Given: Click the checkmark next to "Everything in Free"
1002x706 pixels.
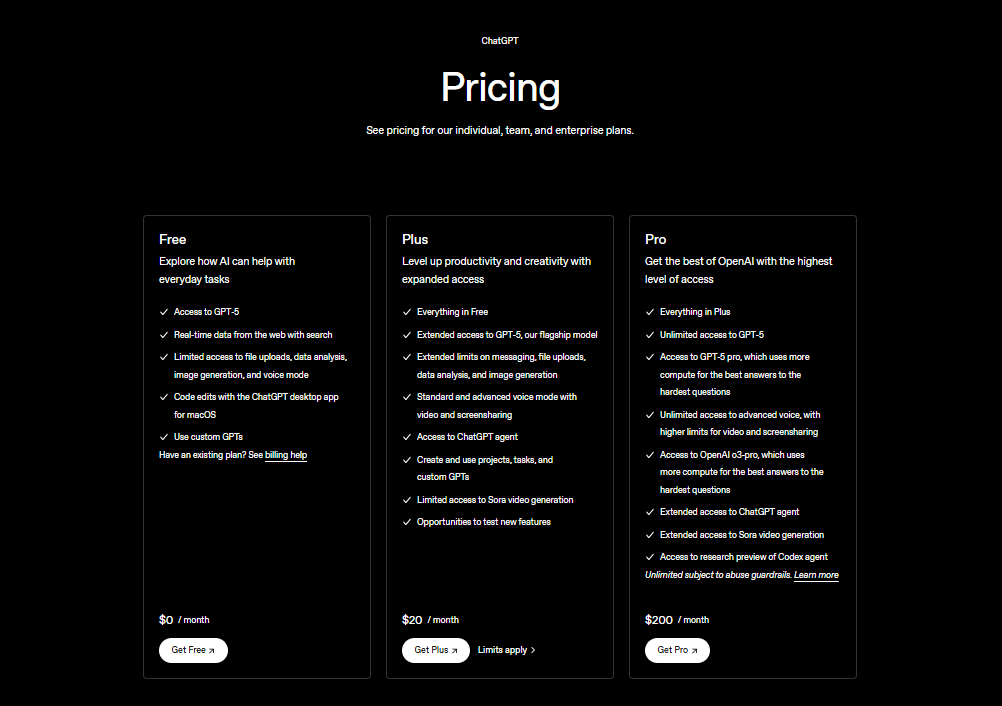Looking at the screenshot, I should click(406, 311).
